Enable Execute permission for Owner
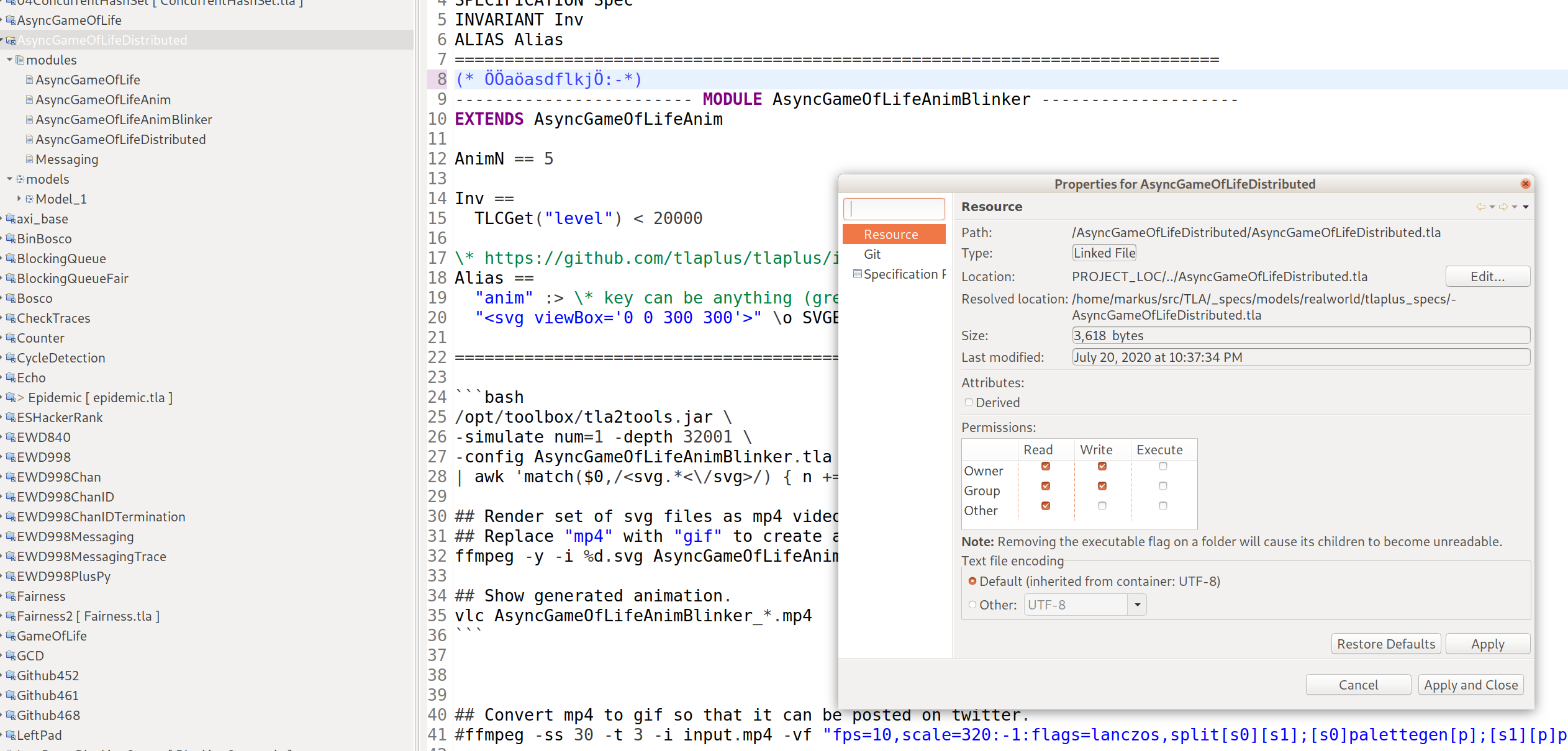 point(1162,466)
